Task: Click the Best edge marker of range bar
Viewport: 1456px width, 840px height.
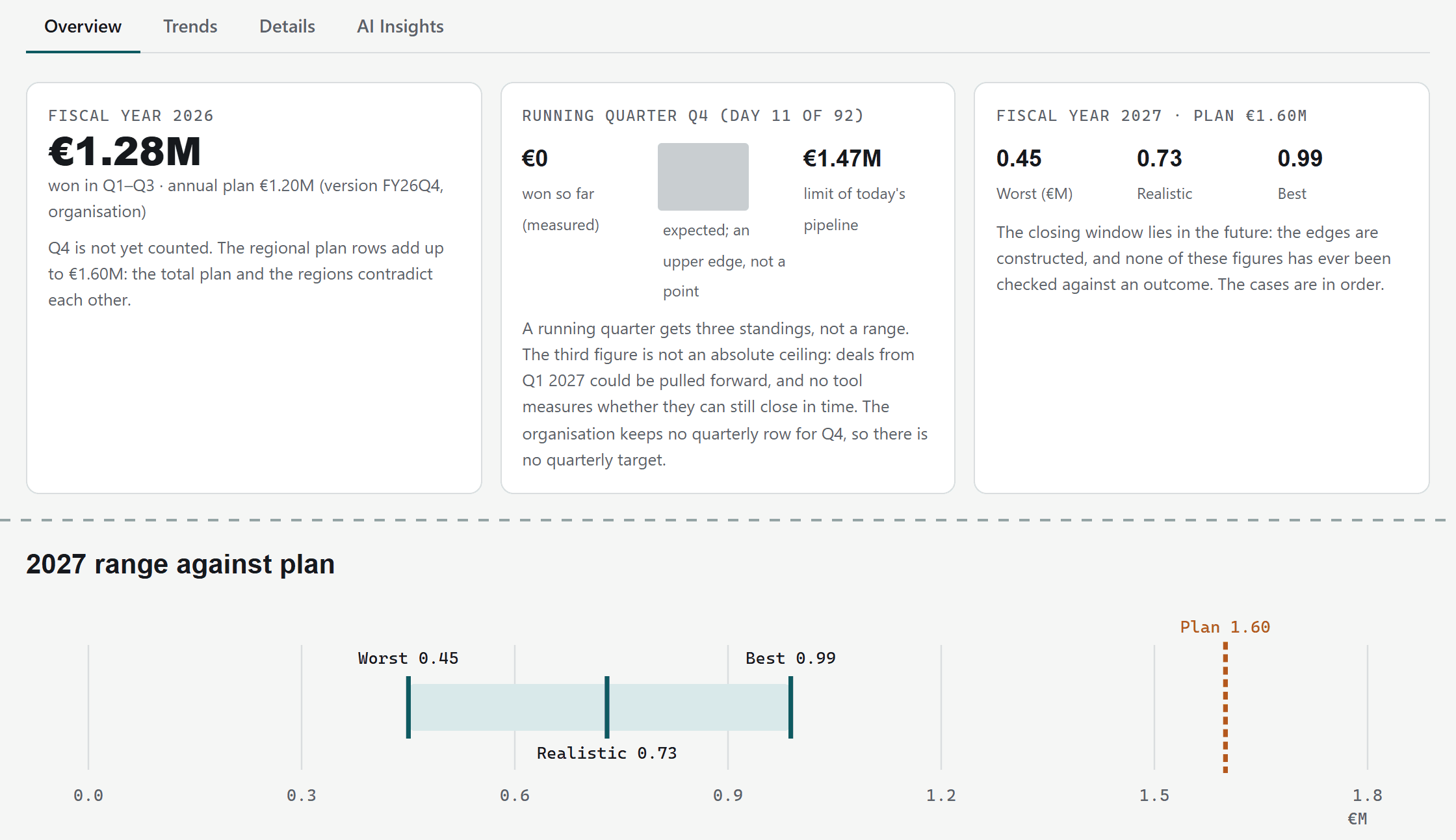Action: click(791, 707)
